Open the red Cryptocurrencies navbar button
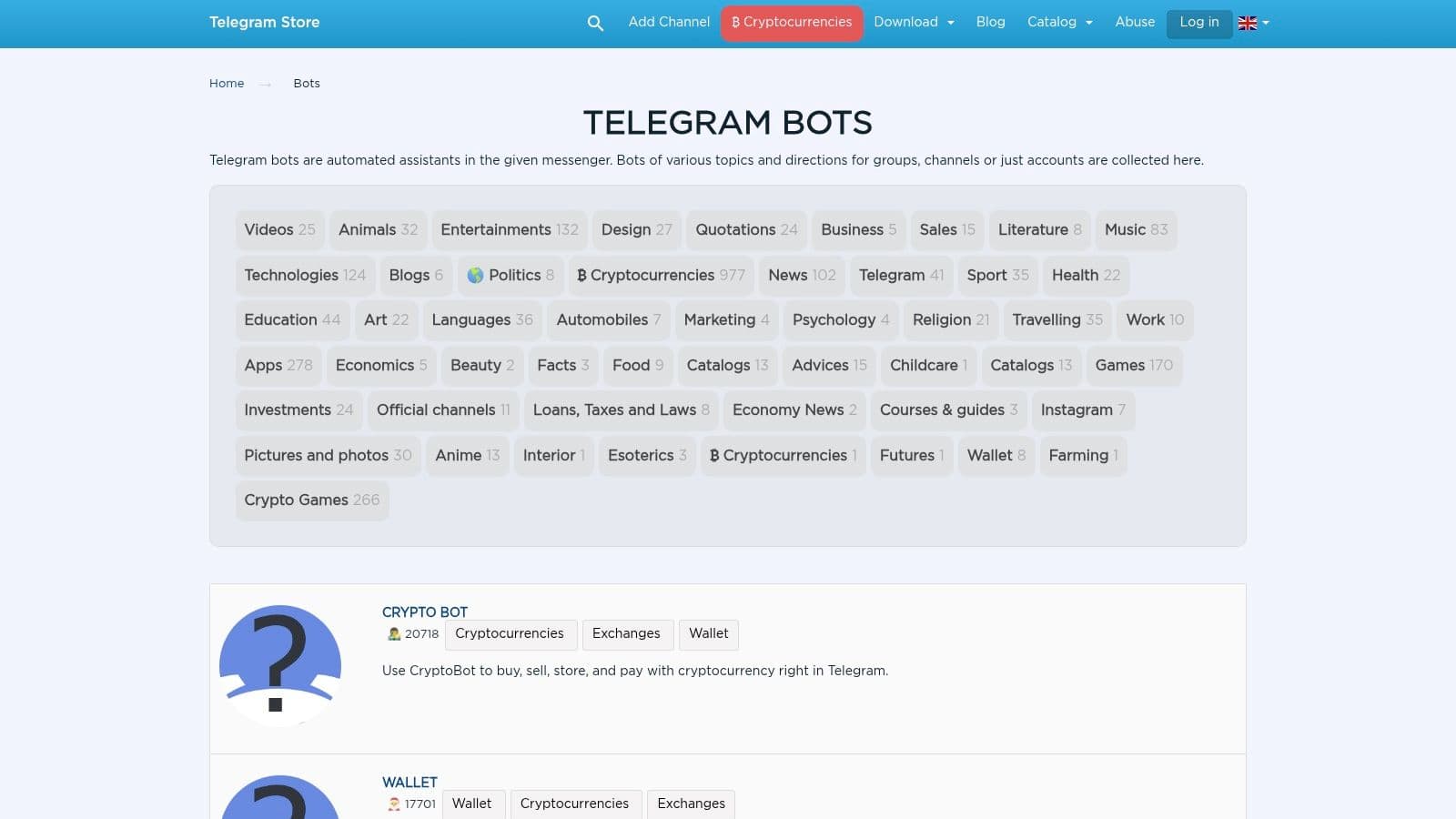The height and width of the screenshot is (819, 1456). coord(792,23)
